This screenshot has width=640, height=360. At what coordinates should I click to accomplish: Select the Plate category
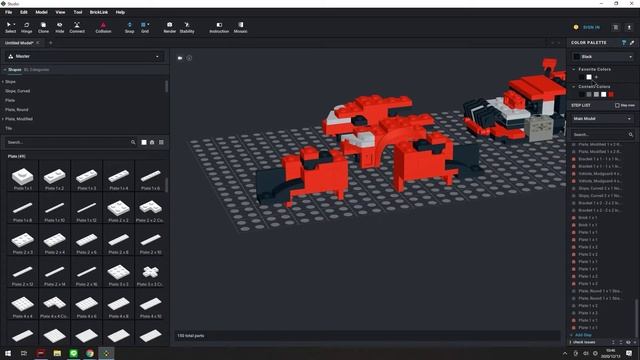click(x=10, y=100)
